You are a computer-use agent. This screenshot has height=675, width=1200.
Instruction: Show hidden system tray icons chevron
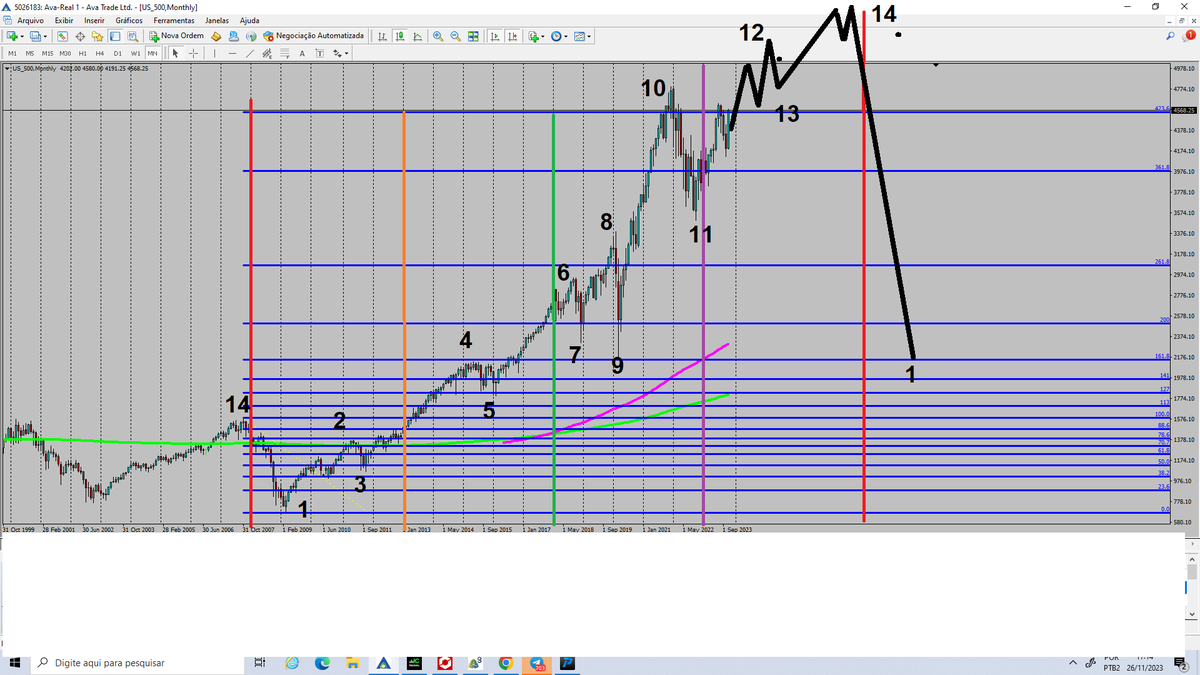coord(1074,663)
